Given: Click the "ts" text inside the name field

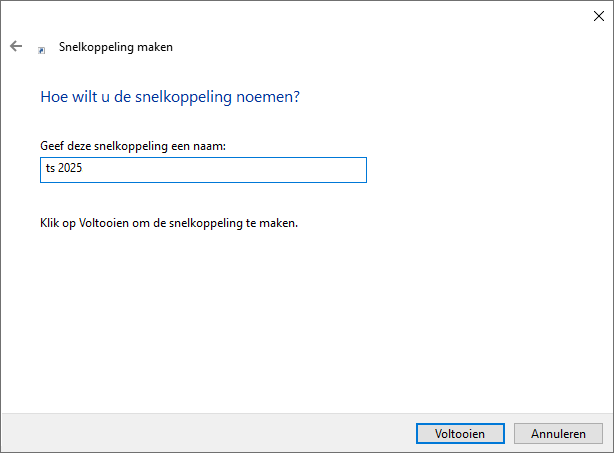Looking at the screenshot, I should (x=51, y=170).
